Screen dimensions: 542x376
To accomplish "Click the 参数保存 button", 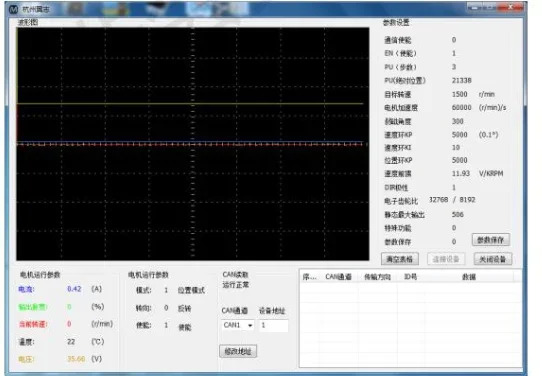I will (x=491, y=240).
